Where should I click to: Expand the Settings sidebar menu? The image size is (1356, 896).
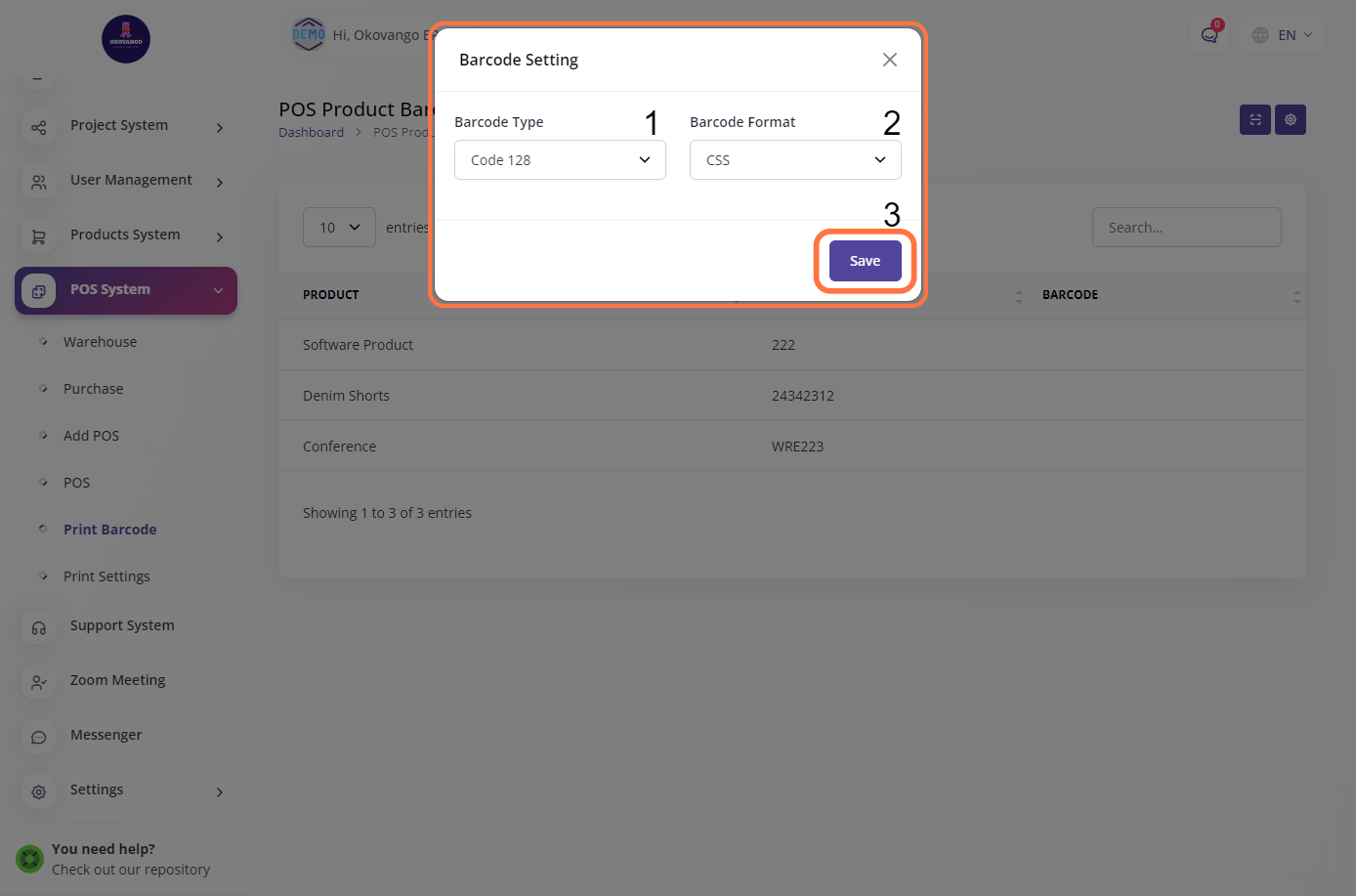219,791
